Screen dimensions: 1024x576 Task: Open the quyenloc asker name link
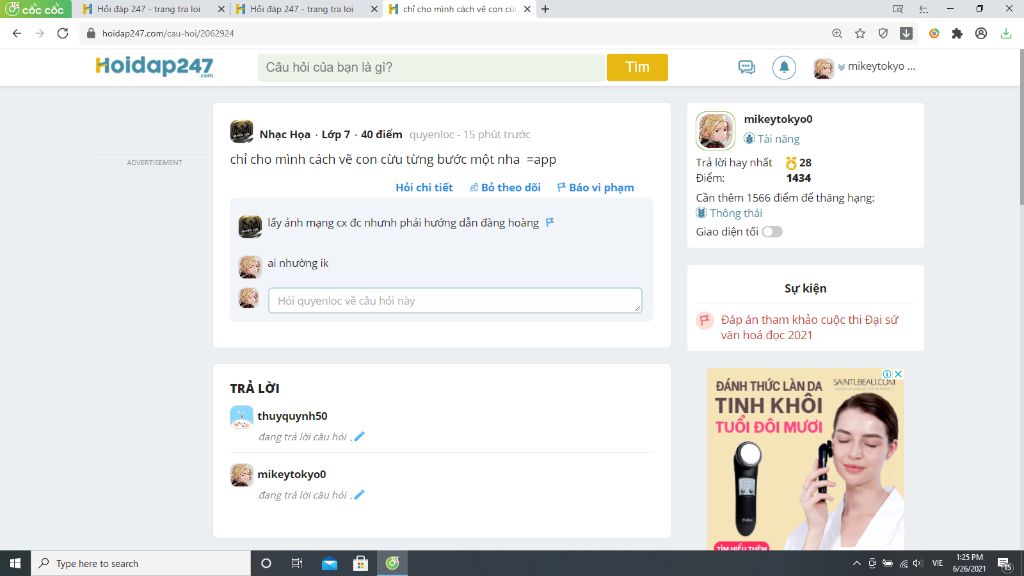coord(432,135)
